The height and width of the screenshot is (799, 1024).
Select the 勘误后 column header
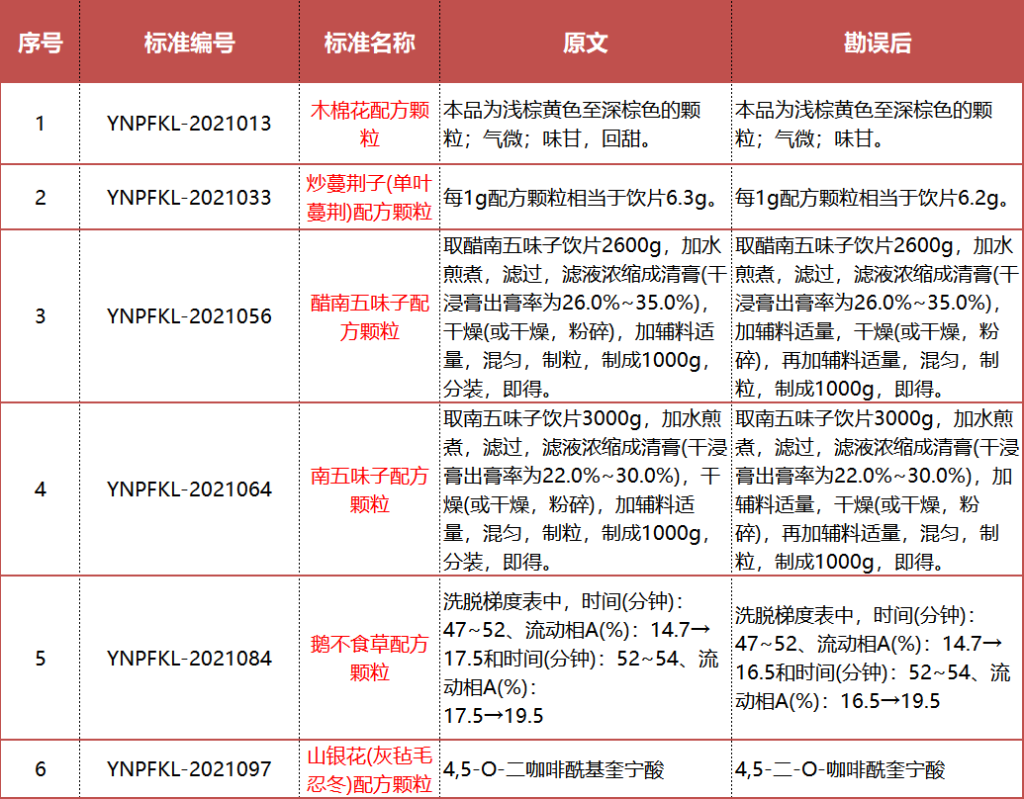[x=877, y=43]
